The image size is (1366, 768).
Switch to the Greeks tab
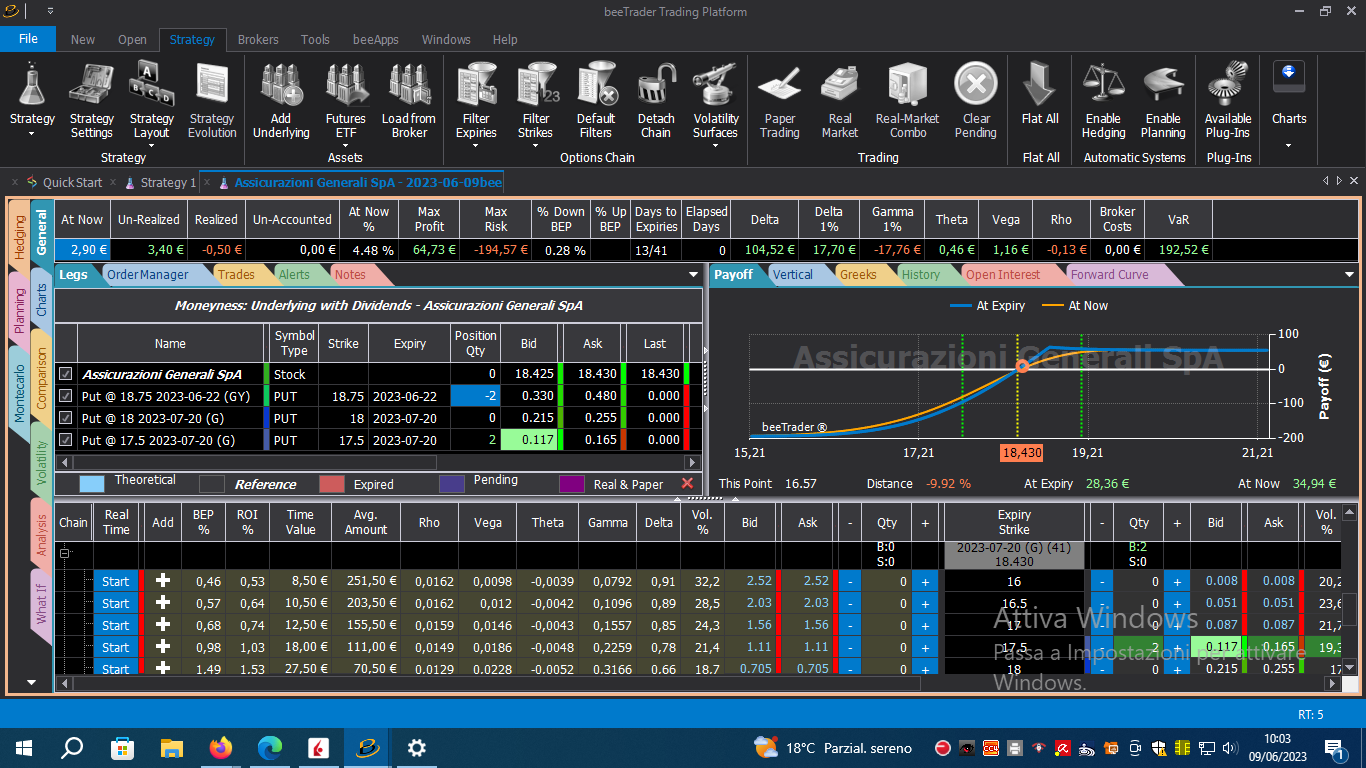[x=858, y=274]
